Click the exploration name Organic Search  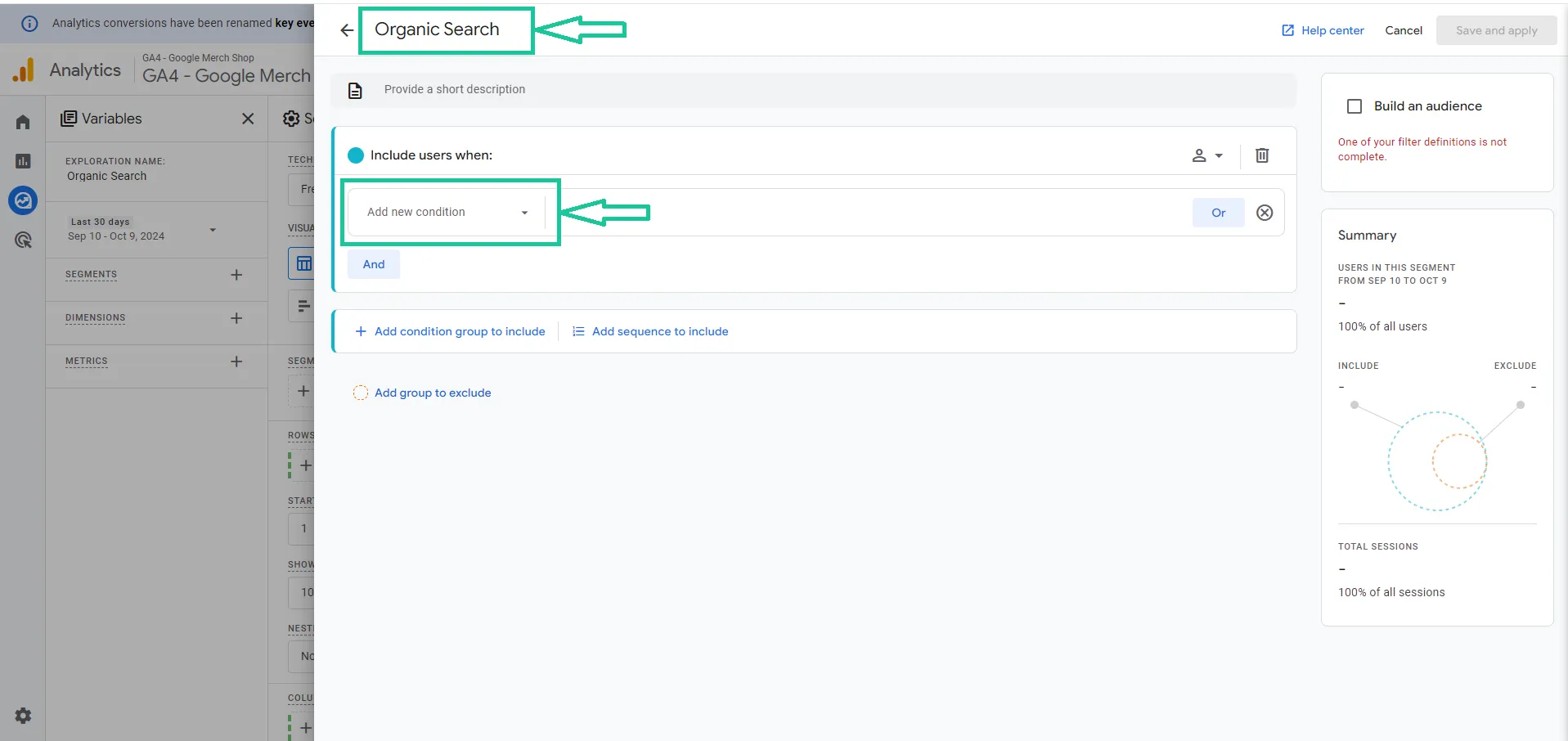107,176
